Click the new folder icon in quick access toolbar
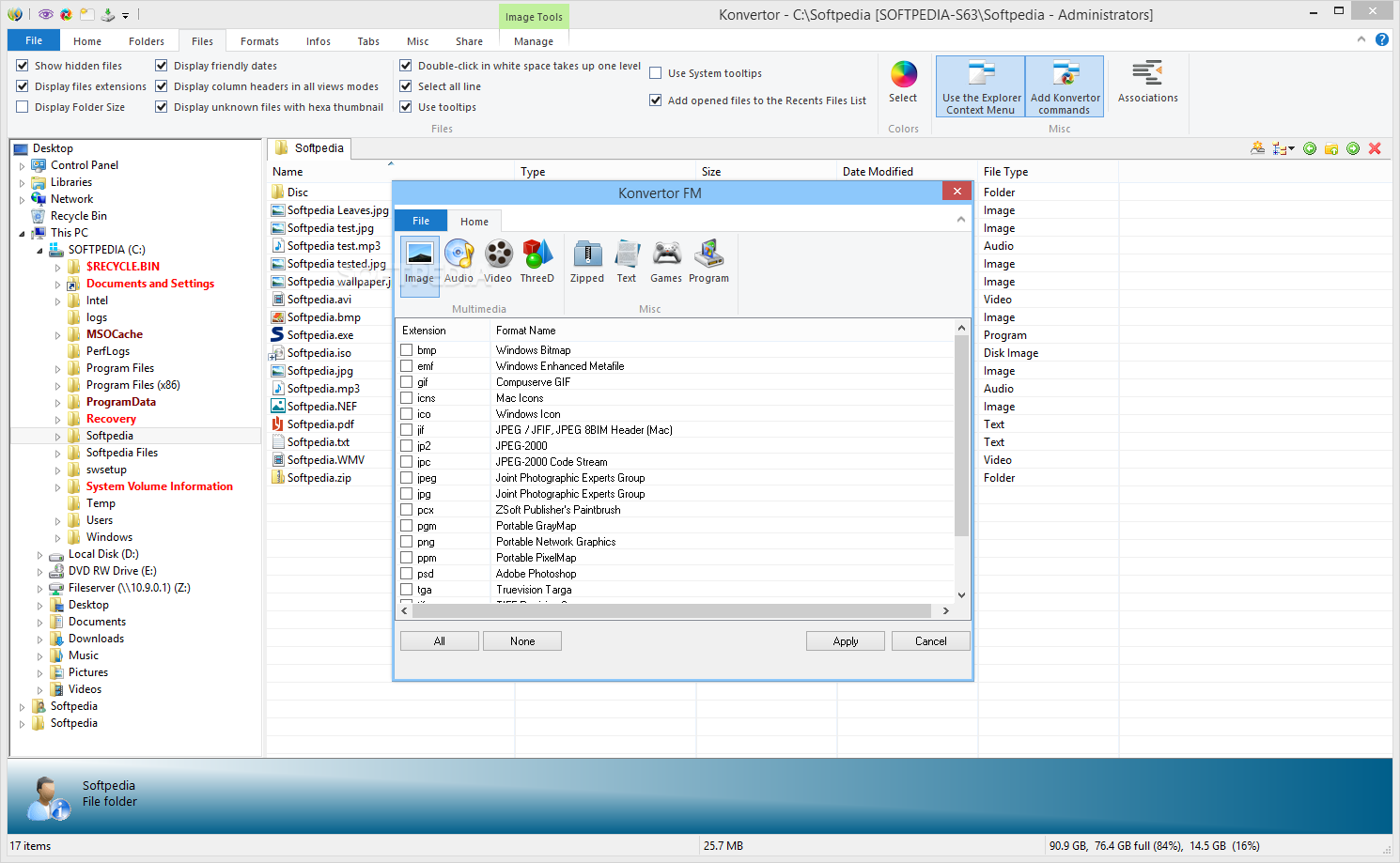 [86, 14]
